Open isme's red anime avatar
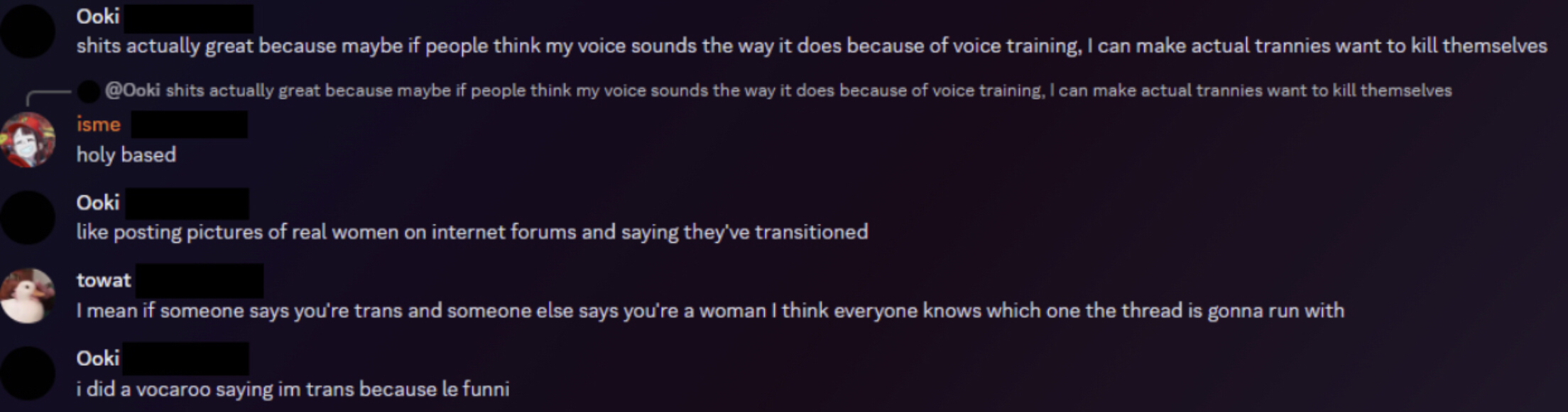The width and height of the screenshot is (1568, 412). [x=28, y=140]
